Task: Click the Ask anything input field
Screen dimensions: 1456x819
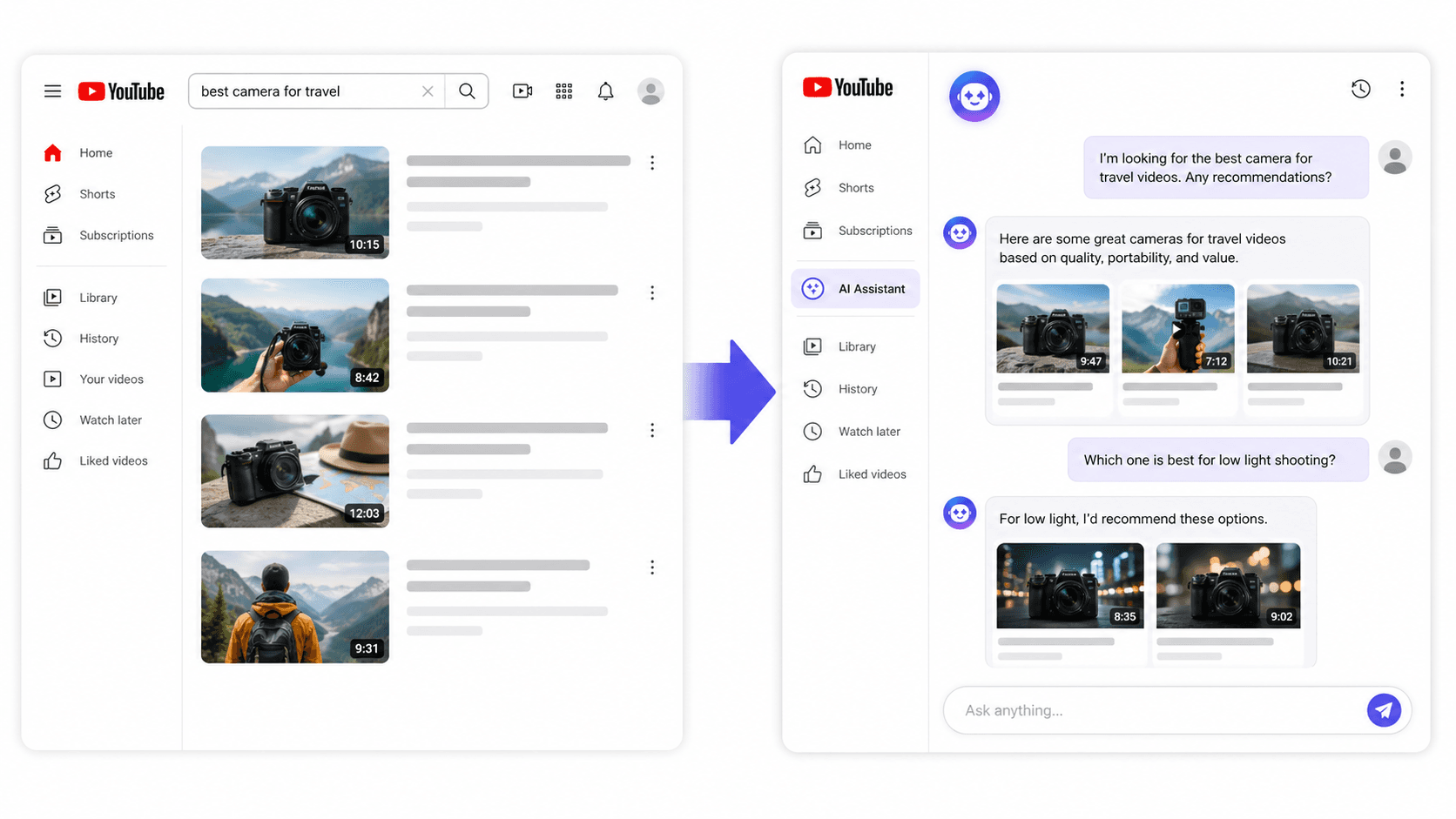Action: click(1132, 710)
